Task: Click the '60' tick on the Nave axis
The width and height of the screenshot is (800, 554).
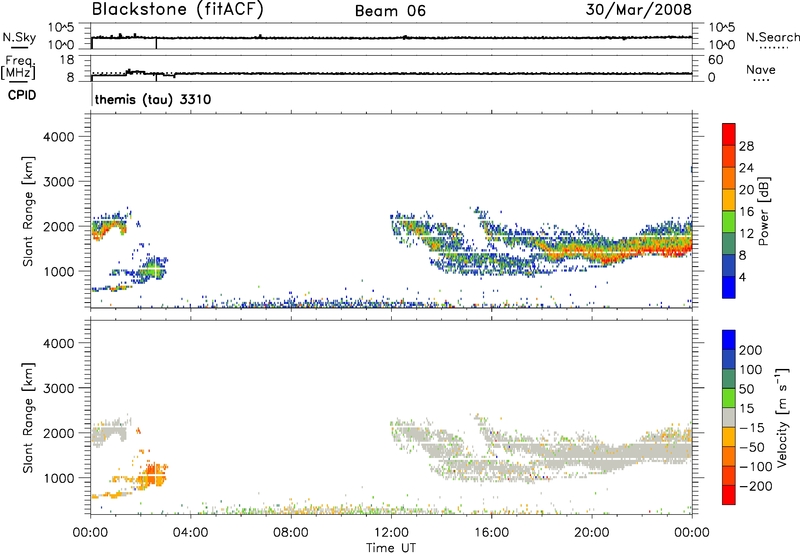Action: coord(715,60)
